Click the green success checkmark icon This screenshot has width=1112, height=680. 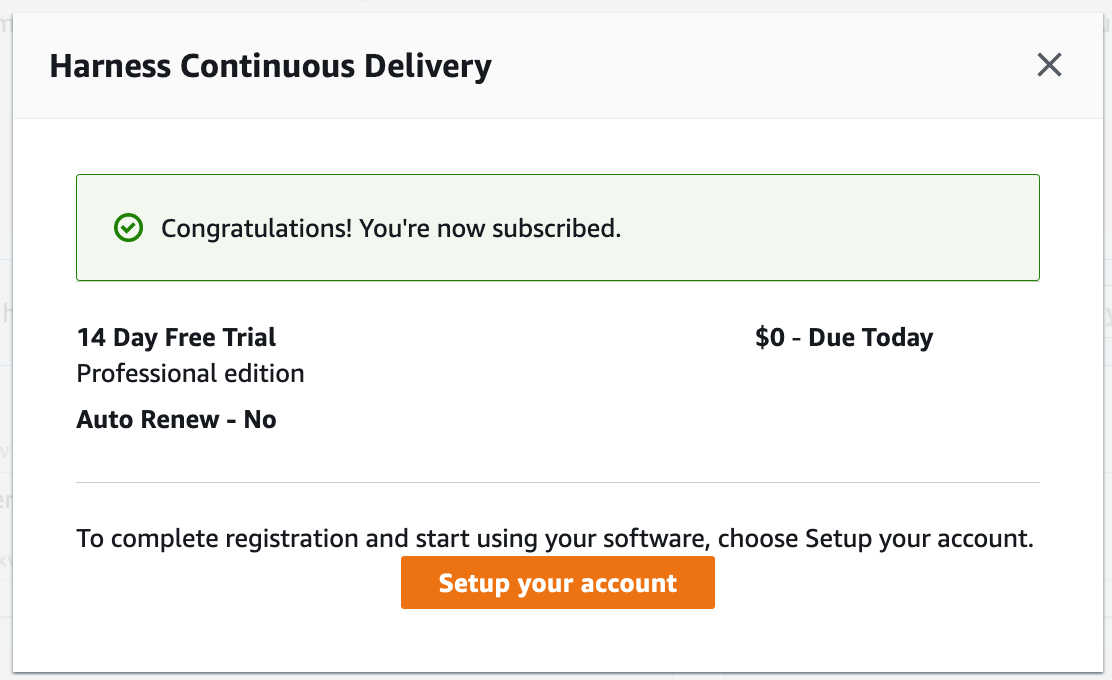click(128, 228)
